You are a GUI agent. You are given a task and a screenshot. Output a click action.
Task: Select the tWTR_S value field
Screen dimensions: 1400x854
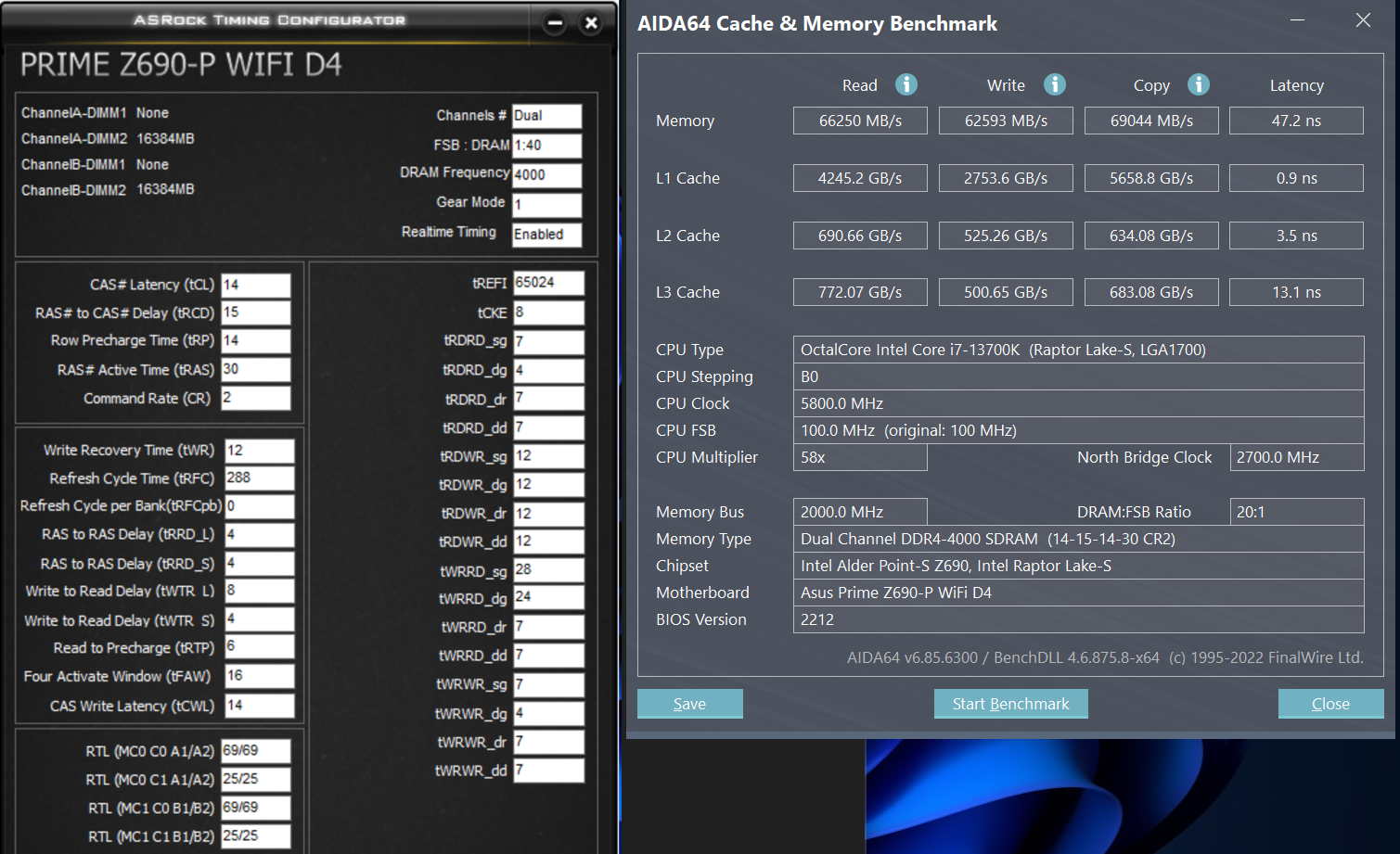(260, 619)
